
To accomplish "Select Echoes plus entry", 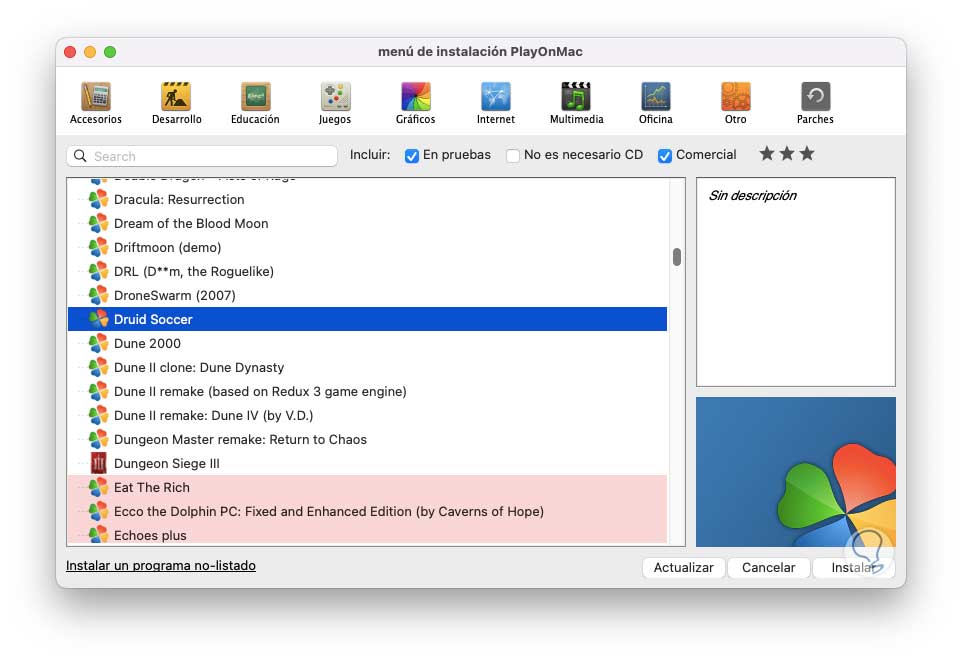I will click(x=367, y=534).
